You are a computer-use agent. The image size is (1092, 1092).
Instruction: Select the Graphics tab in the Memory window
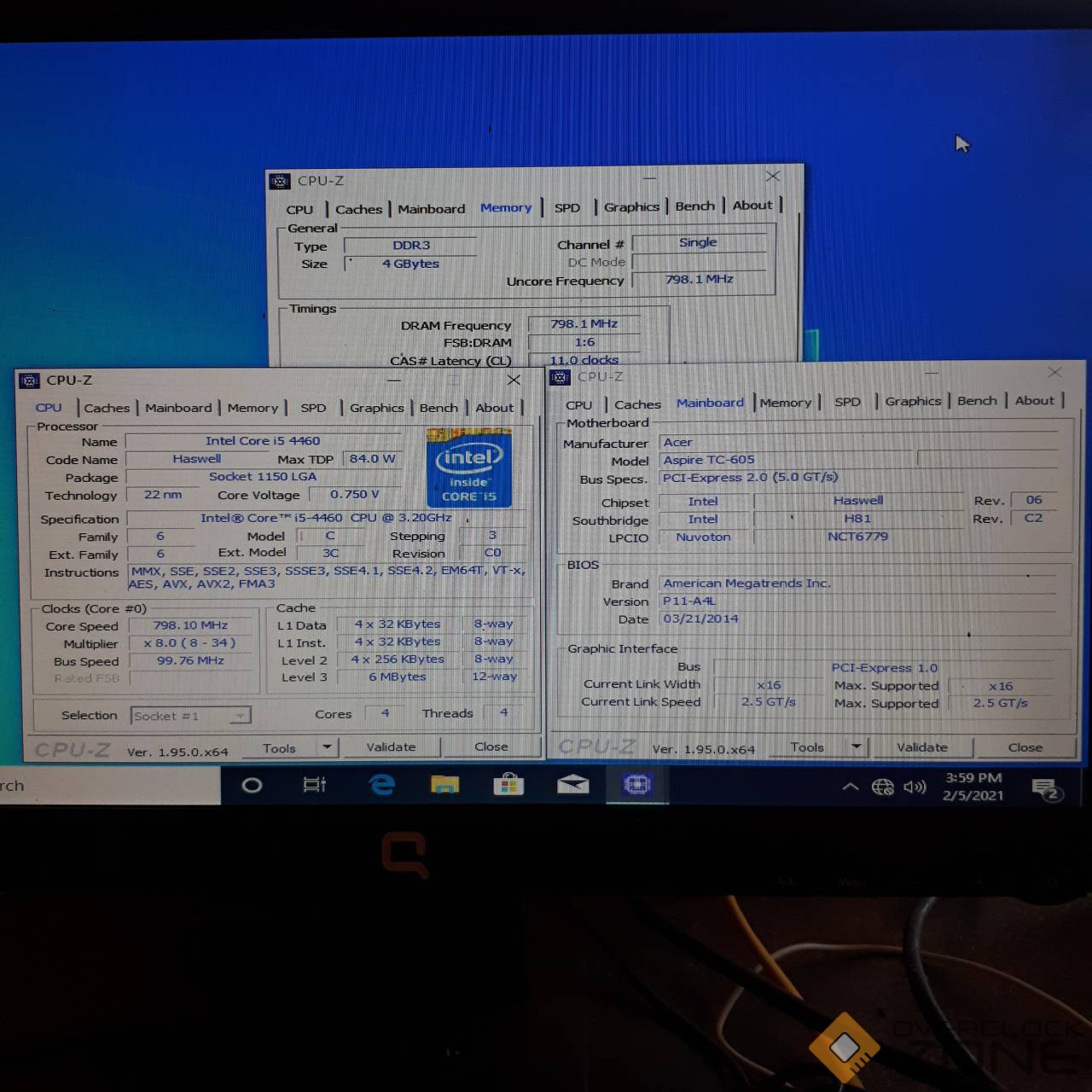pyautogui.click(x=631, y=206)
